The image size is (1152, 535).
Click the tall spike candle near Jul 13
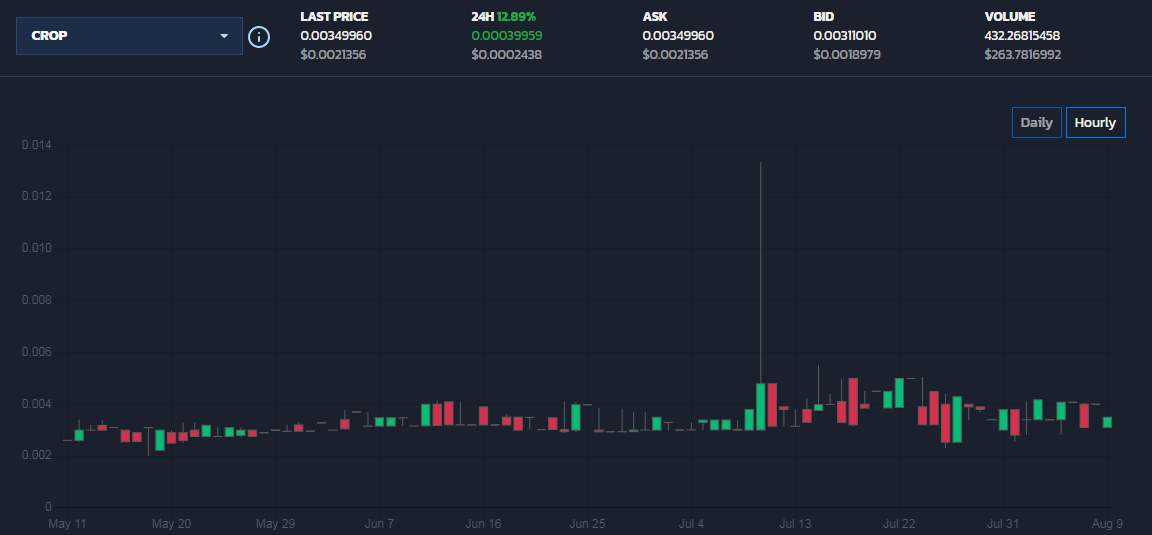(x=760, y=406)
